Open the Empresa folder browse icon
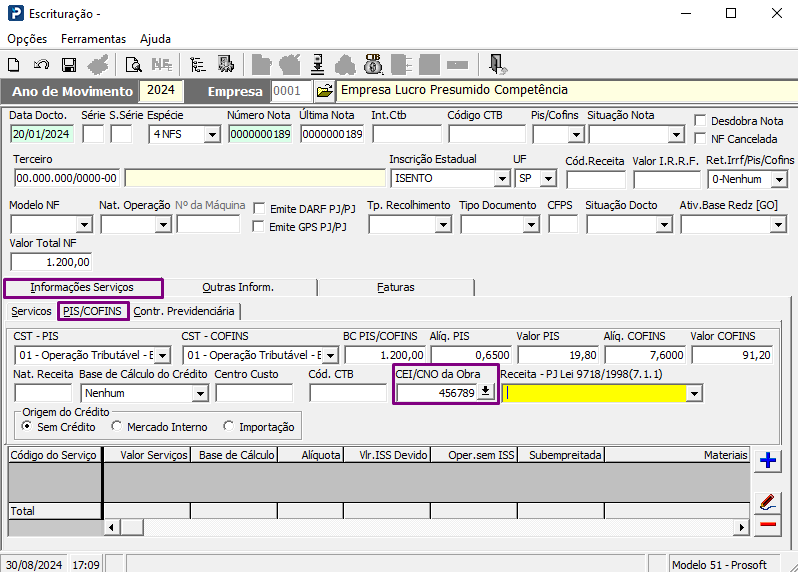 pos(325,91)
